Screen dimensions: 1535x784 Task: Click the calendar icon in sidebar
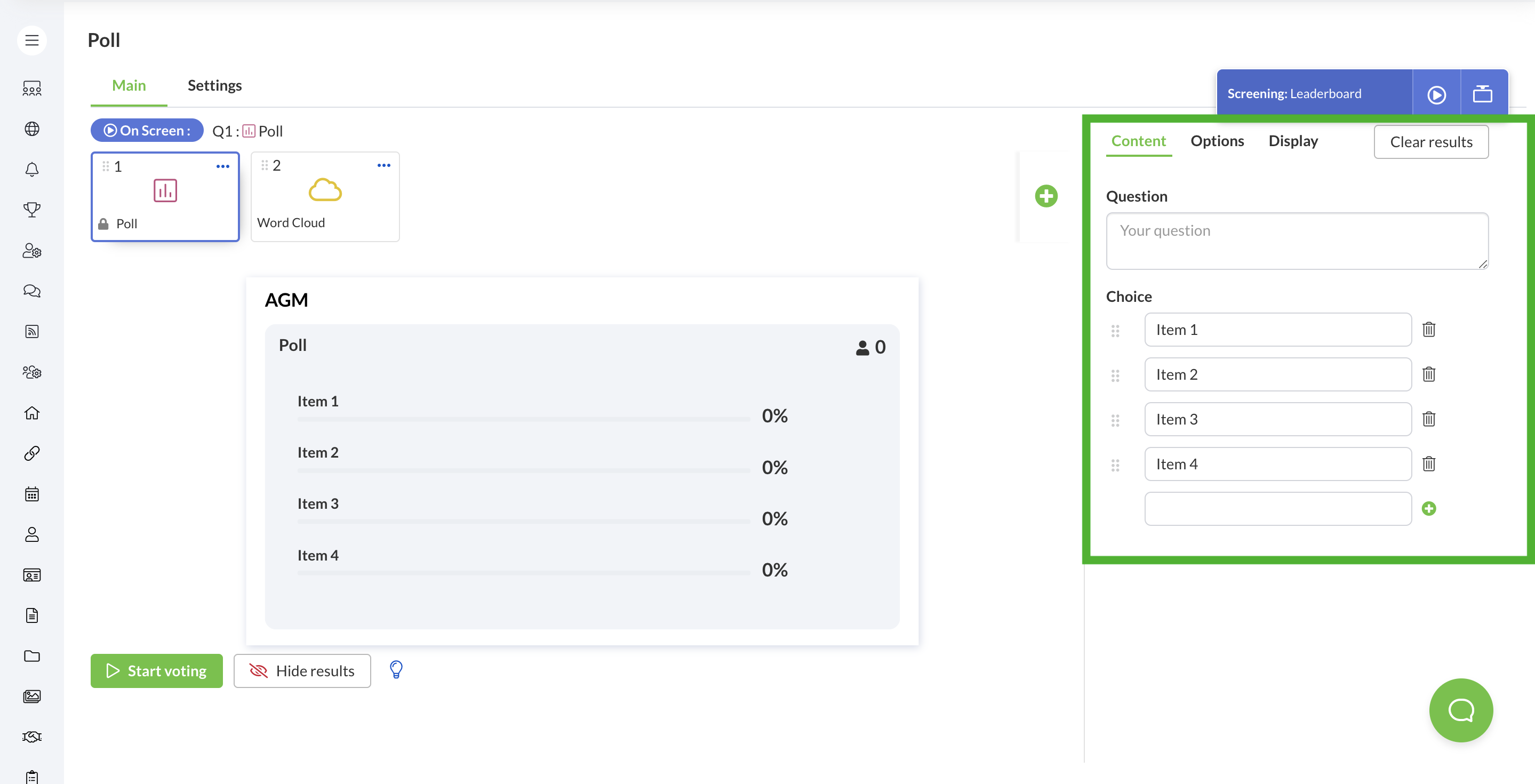click(32, 494)
